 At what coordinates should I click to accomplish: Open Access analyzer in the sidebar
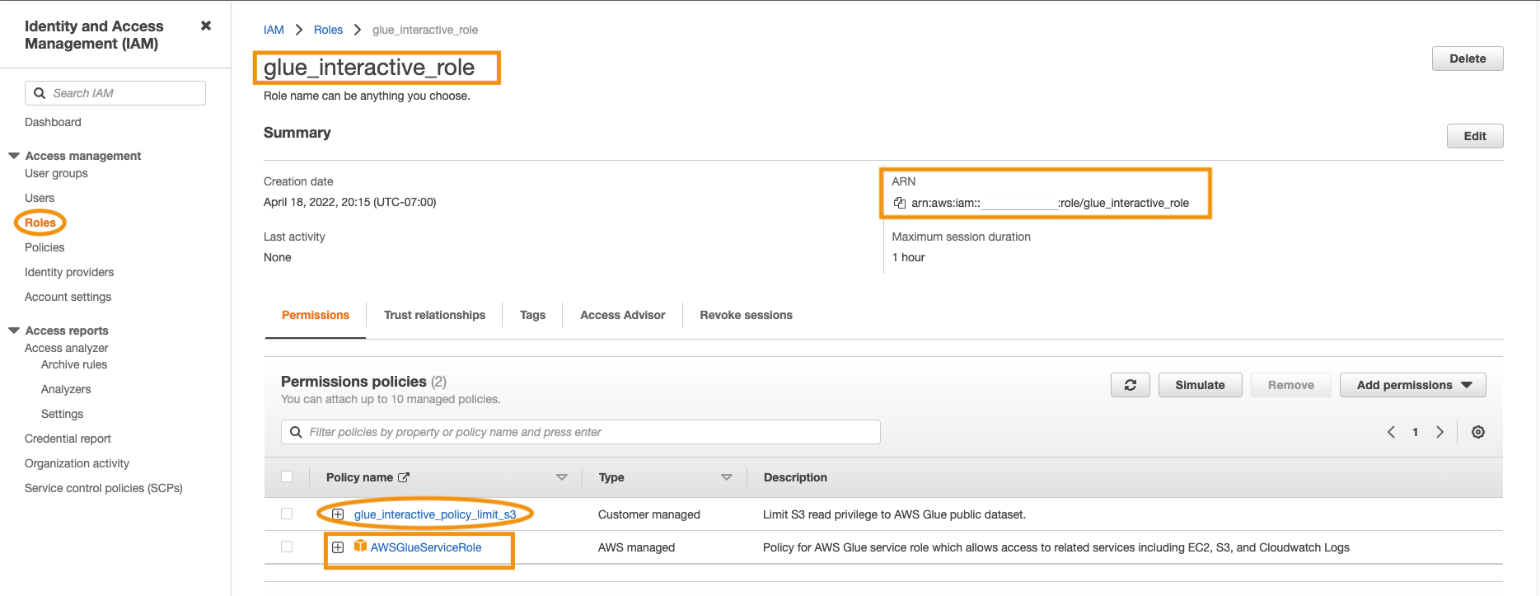(x=67, y=348)
